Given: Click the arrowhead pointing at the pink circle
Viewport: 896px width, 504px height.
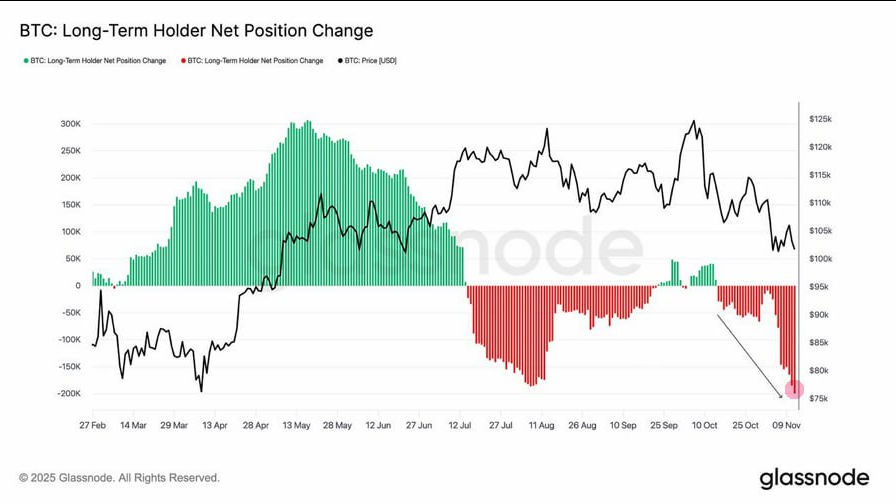Looking at the screenshot, I should coord(781,396).
